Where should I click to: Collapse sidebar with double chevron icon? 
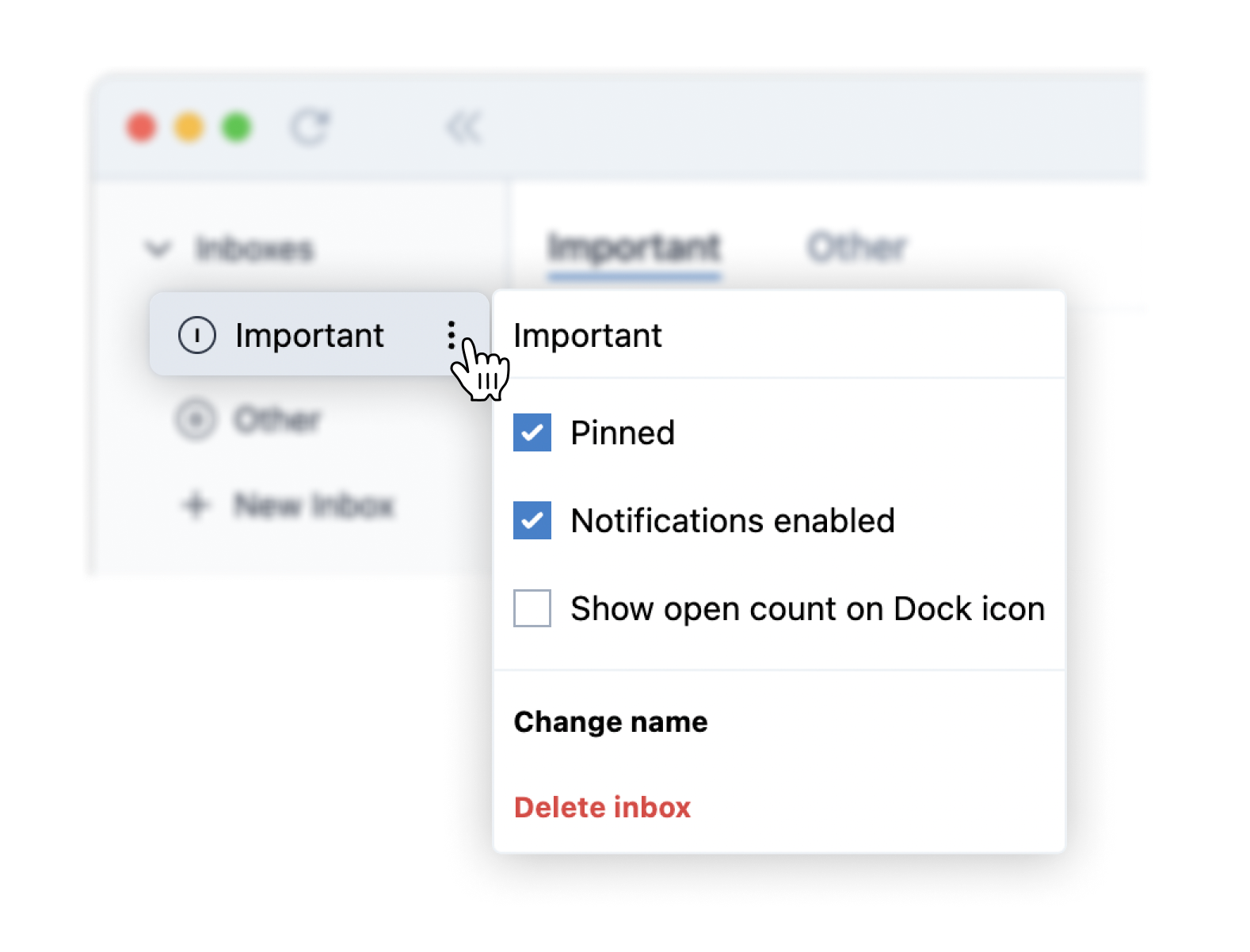tap(463, 128)
